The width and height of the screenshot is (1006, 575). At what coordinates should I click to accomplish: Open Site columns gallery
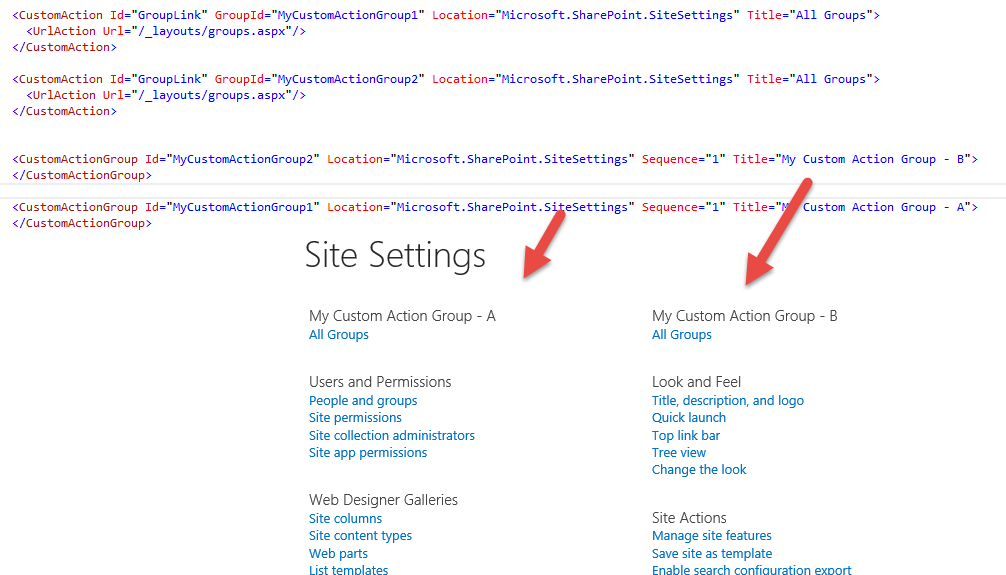coord(345,519)
